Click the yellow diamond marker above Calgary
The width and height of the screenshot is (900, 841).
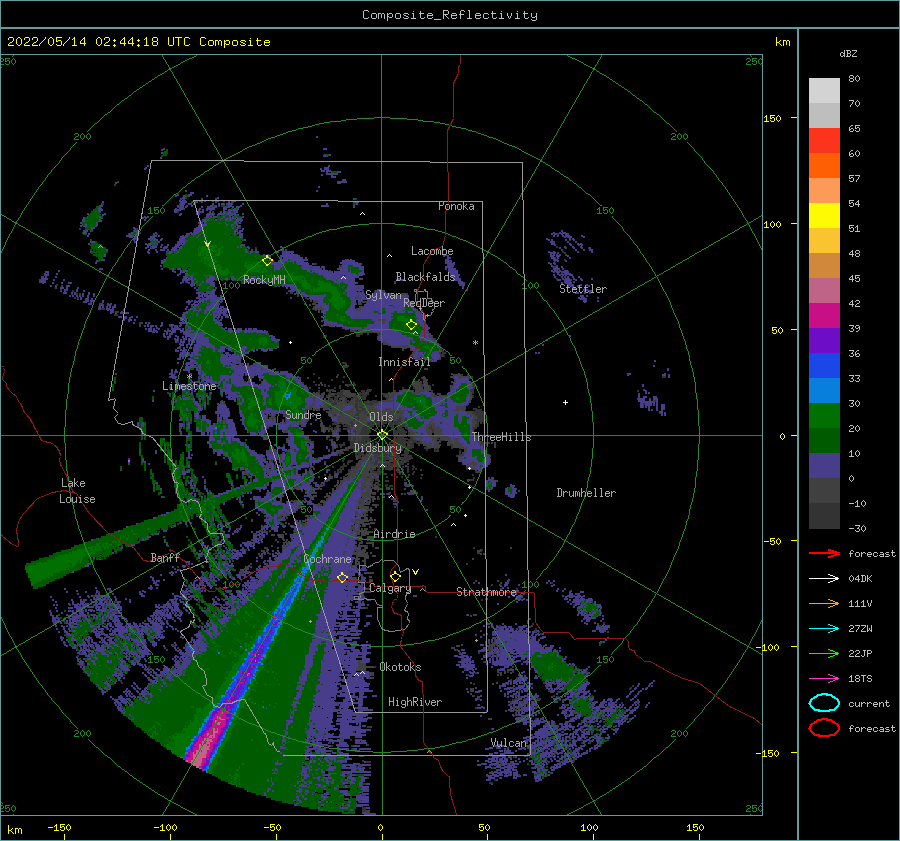395,576
